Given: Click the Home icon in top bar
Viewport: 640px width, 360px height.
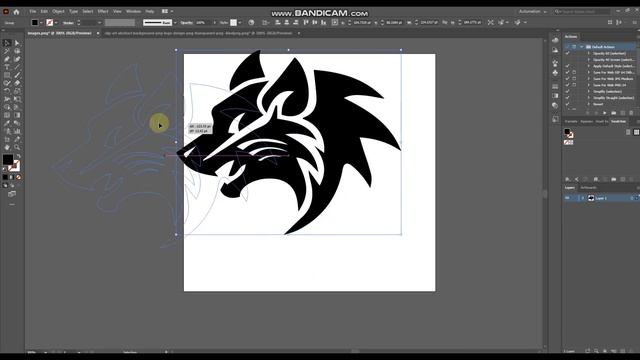Looking at the screenshot, I should (16, 12).
